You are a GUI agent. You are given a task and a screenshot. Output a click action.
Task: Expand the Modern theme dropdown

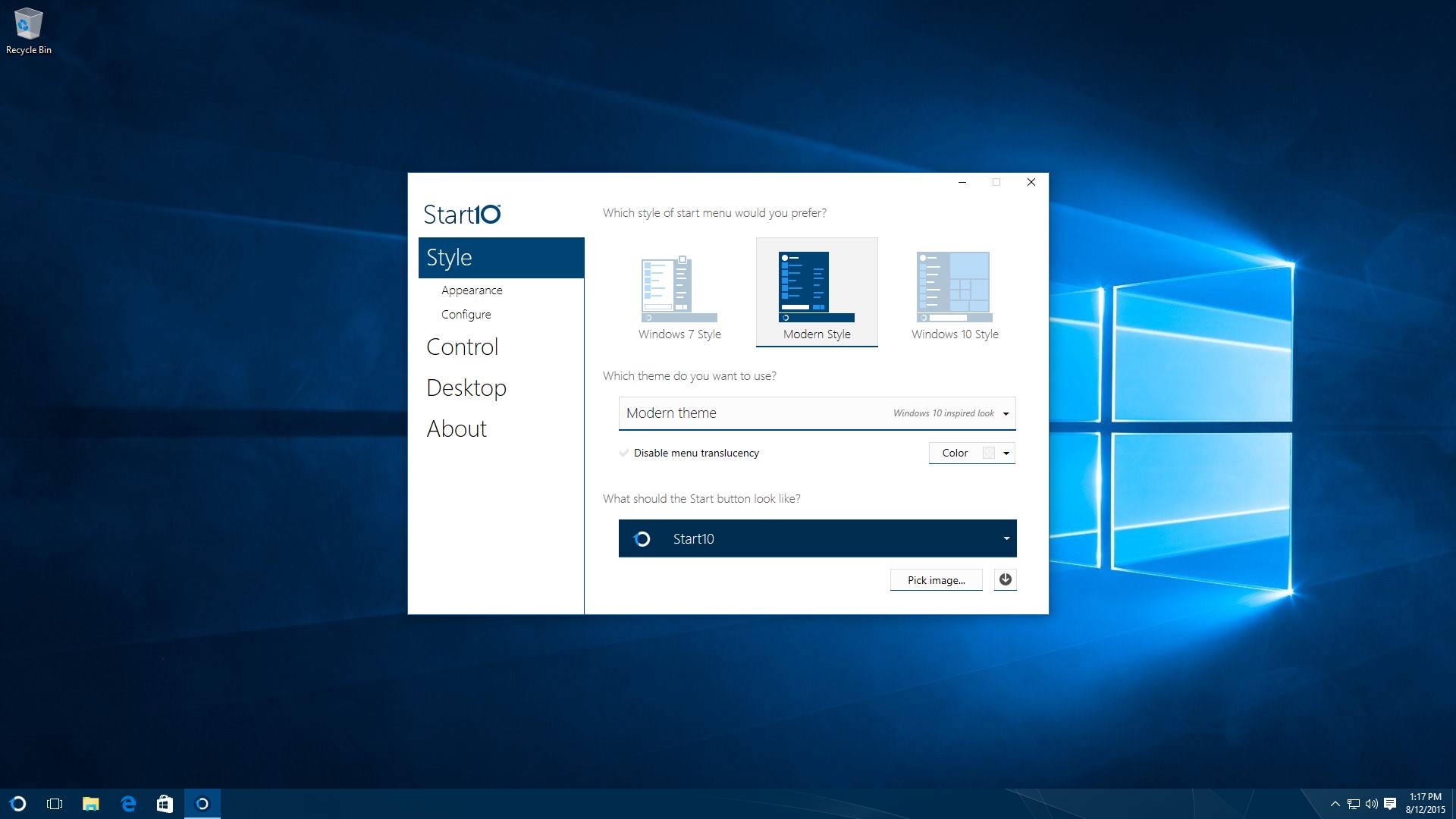click(1006, 413)
